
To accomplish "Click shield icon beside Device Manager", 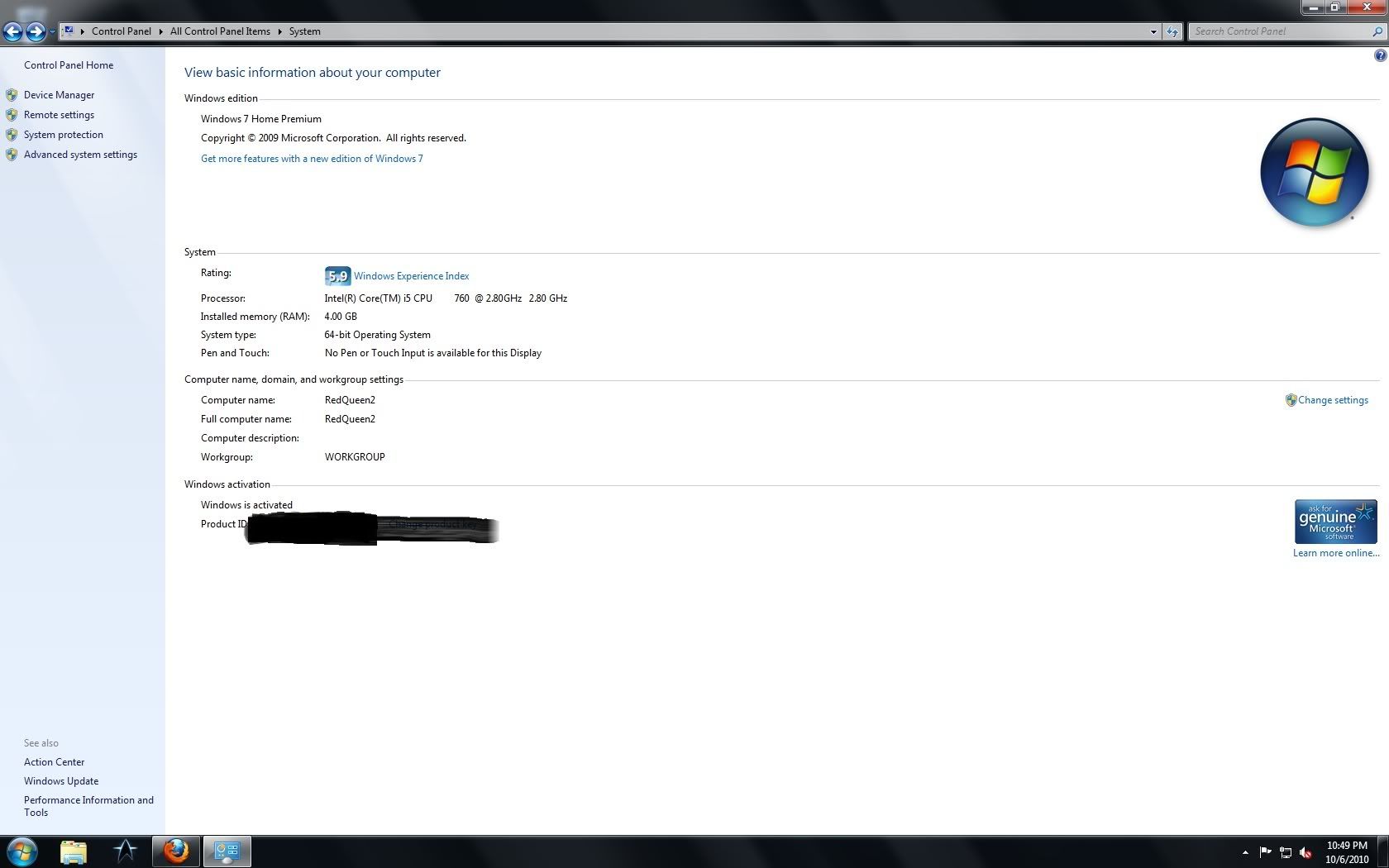I will tap(12, 95).
